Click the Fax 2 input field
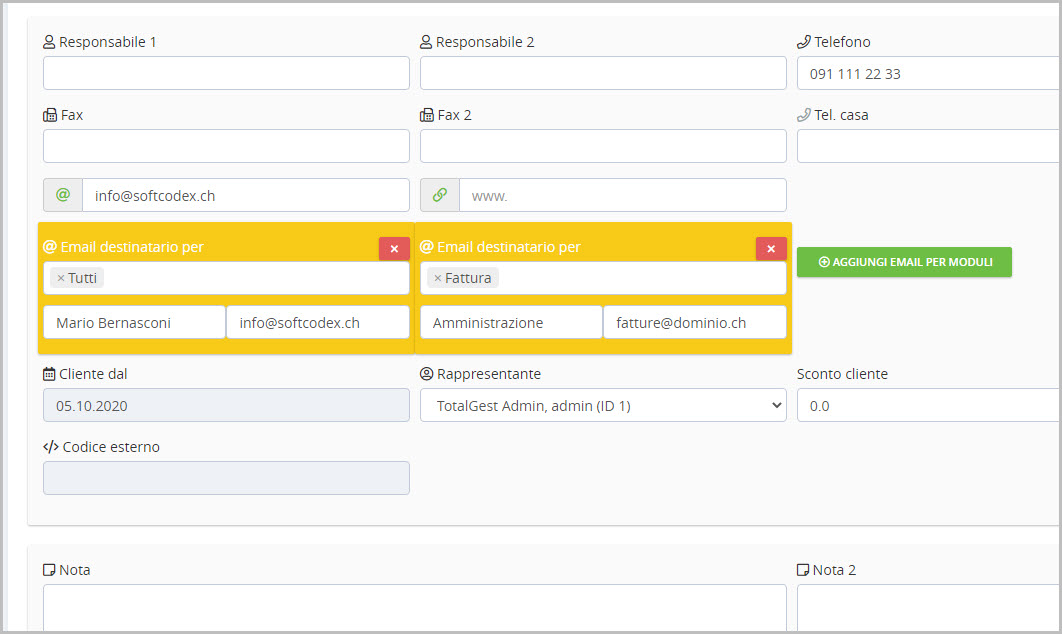 pos(603,146)
